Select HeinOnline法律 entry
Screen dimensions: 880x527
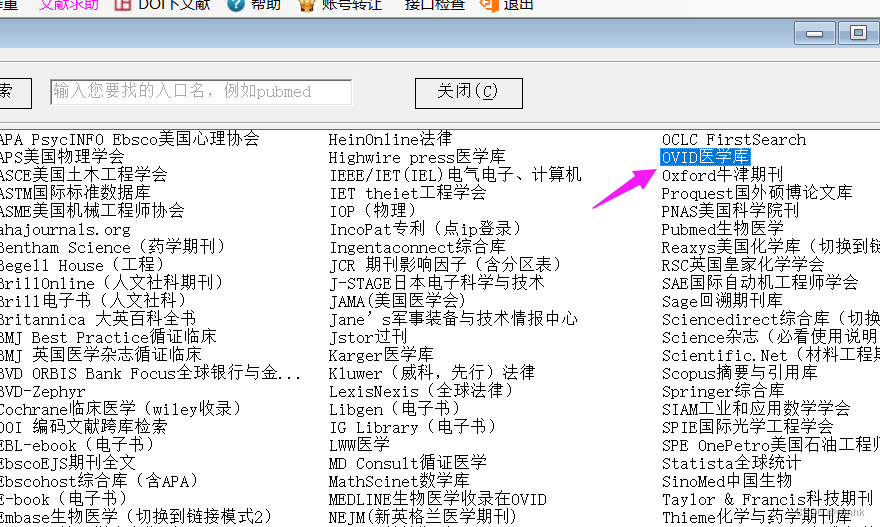[390, 139]
